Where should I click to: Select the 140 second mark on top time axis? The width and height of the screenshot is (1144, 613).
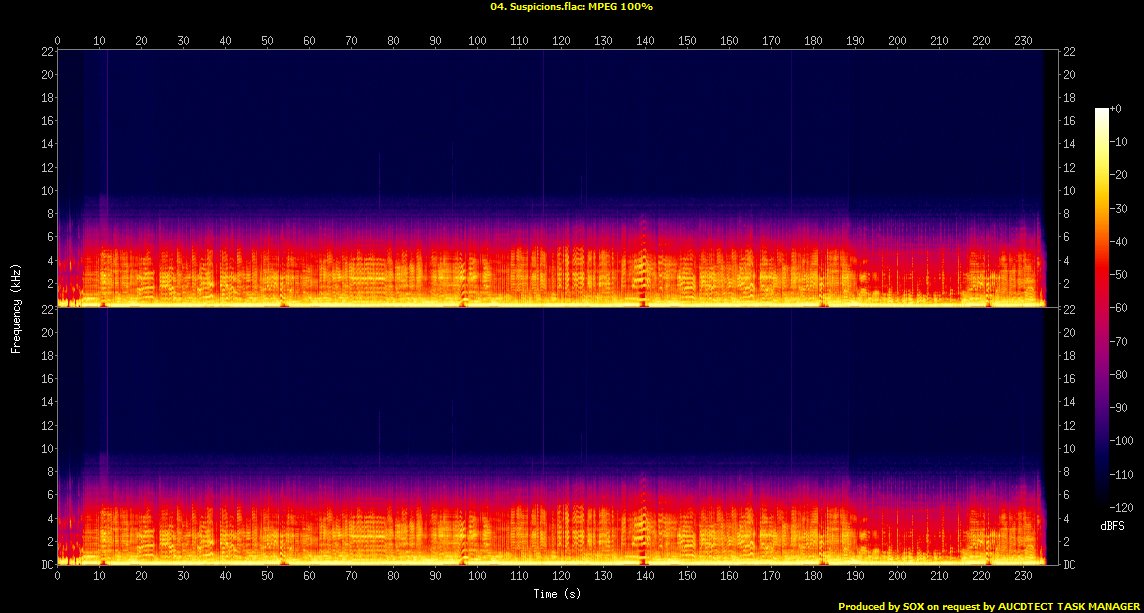tap(645, 40)
